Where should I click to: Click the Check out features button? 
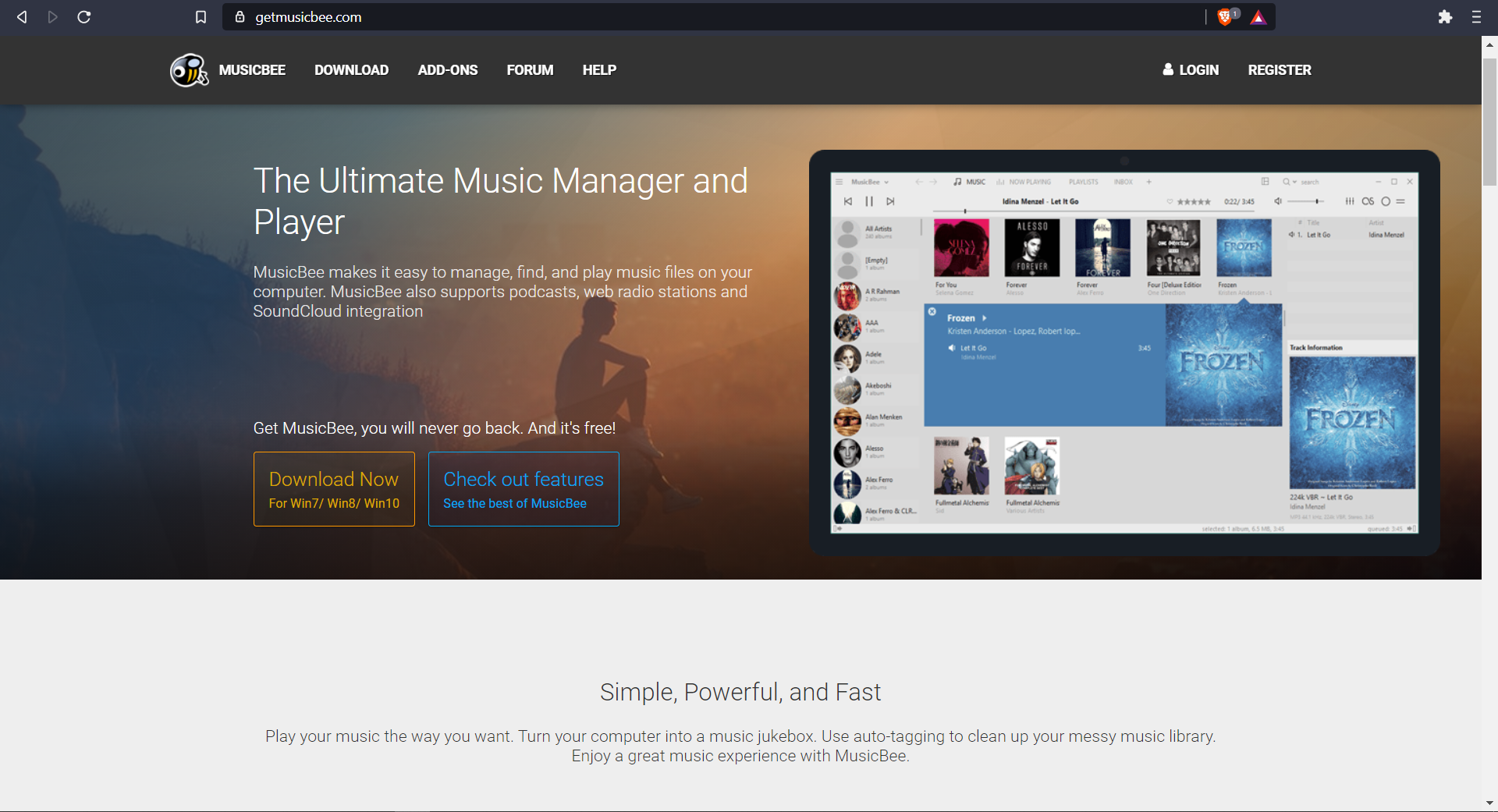coord(524,489)
